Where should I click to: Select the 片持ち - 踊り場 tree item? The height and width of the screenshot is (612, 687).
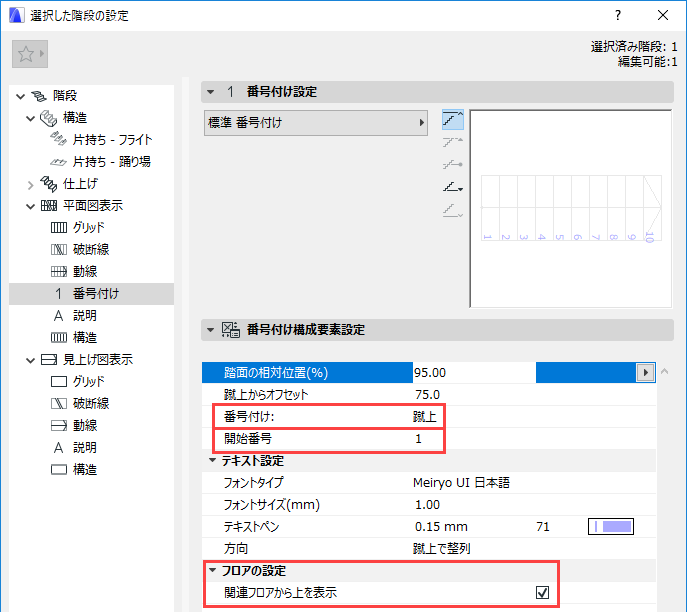tap(112, 162)
